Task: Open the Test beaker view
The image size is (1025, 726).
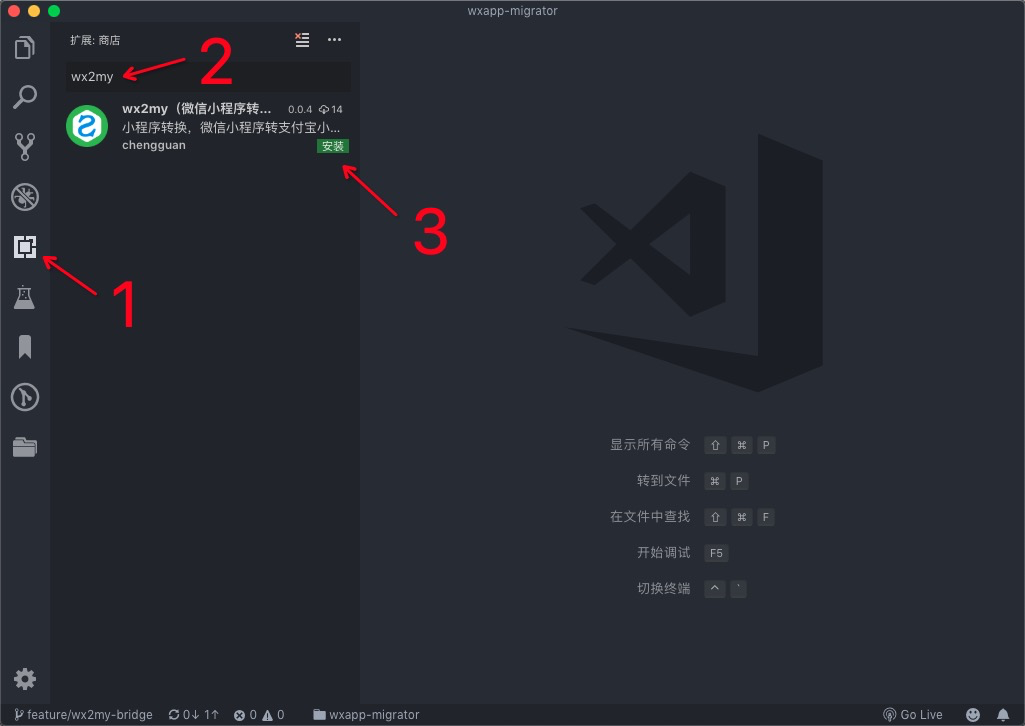Action: coord(25,297)
